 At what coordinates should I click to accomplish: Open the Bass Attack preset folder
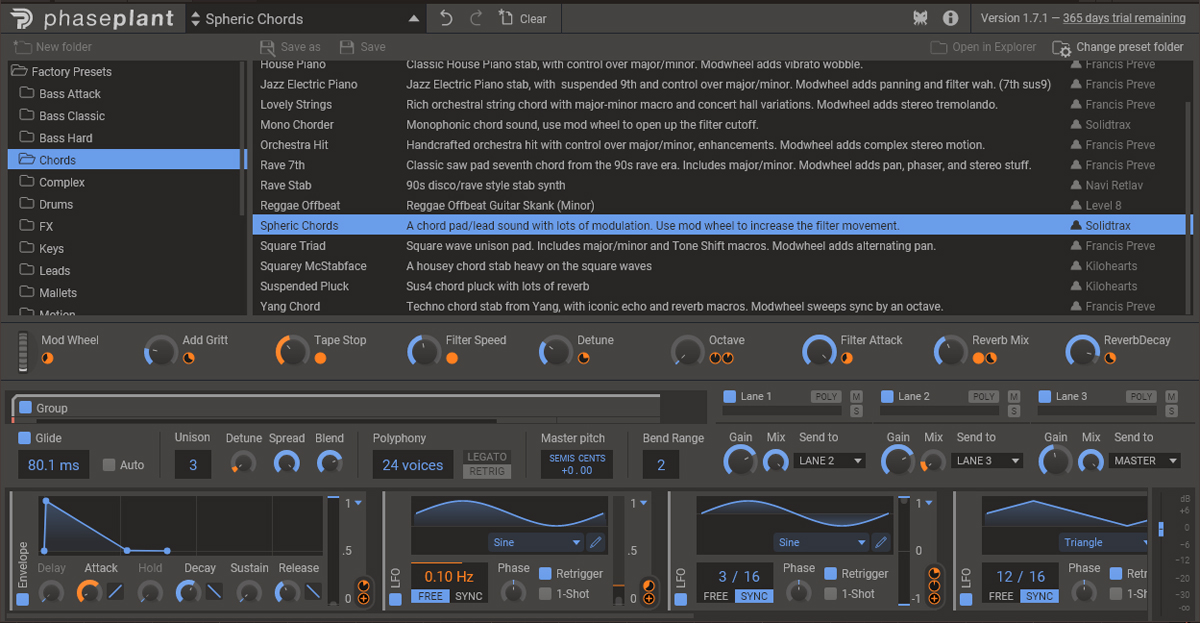point(61,94)
